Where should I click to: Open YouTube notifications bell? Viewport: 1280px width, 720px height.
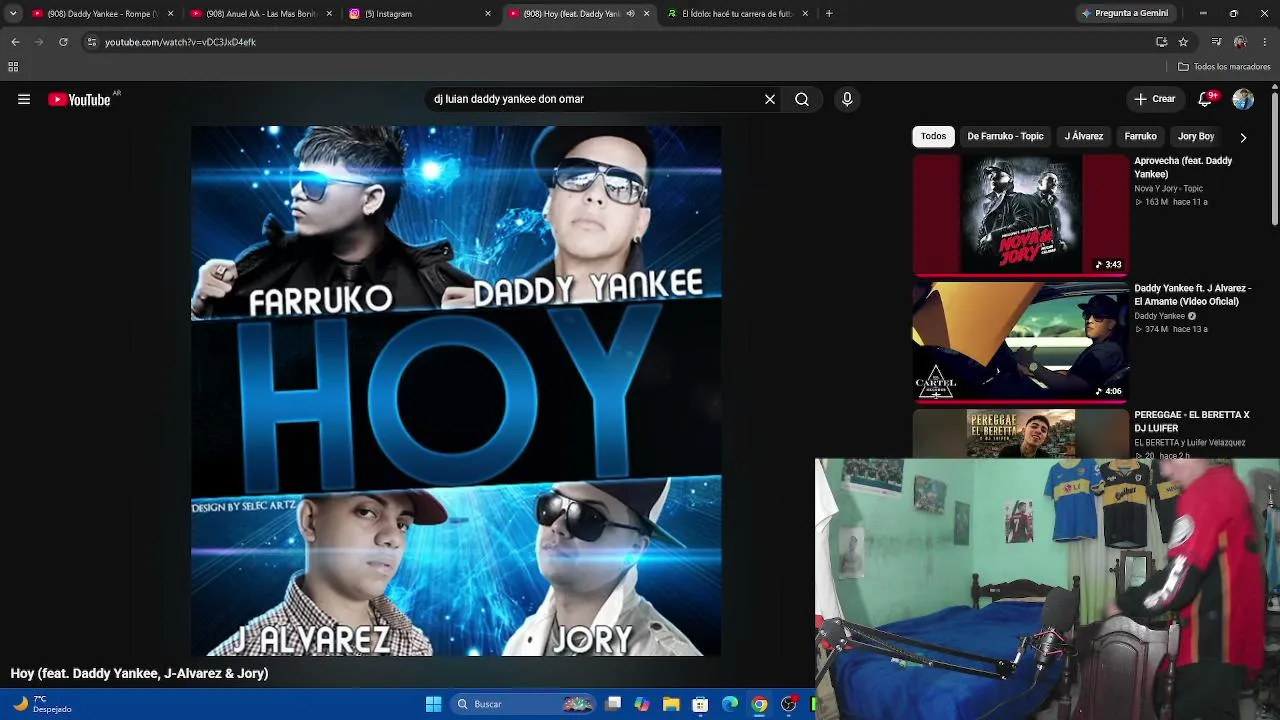click(1206, 99)
